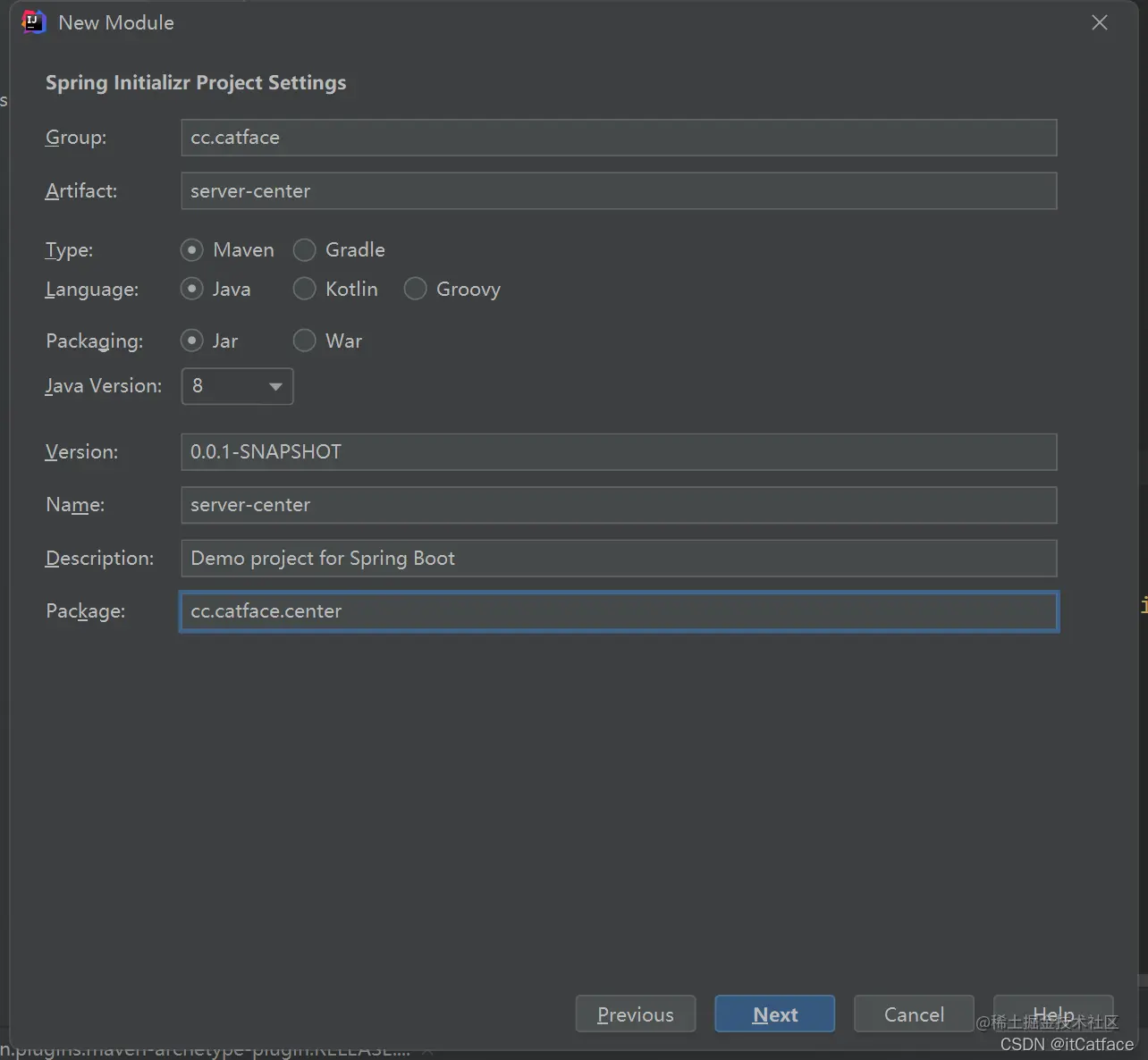Image resolution: width=1148 pixels, height=1060 pixels.
Task: Open Help for this dialog
Action: [1053, 1014]
